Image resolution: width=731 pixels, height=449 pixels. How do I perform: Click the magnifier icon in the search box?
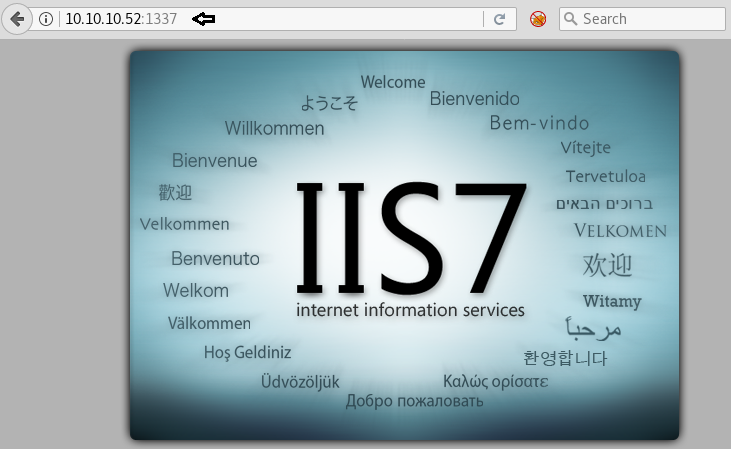click(570, 19)
